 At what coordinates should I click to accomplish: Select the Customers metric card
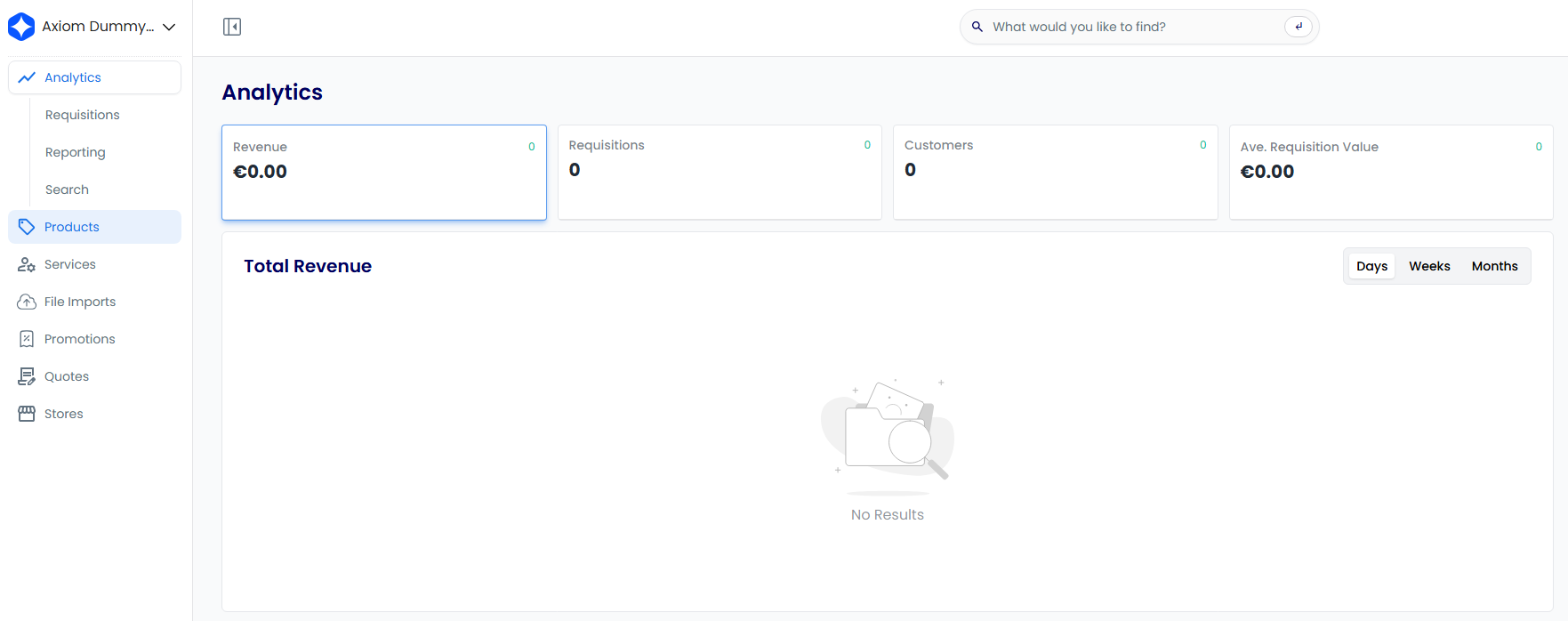coord(1055,172)
